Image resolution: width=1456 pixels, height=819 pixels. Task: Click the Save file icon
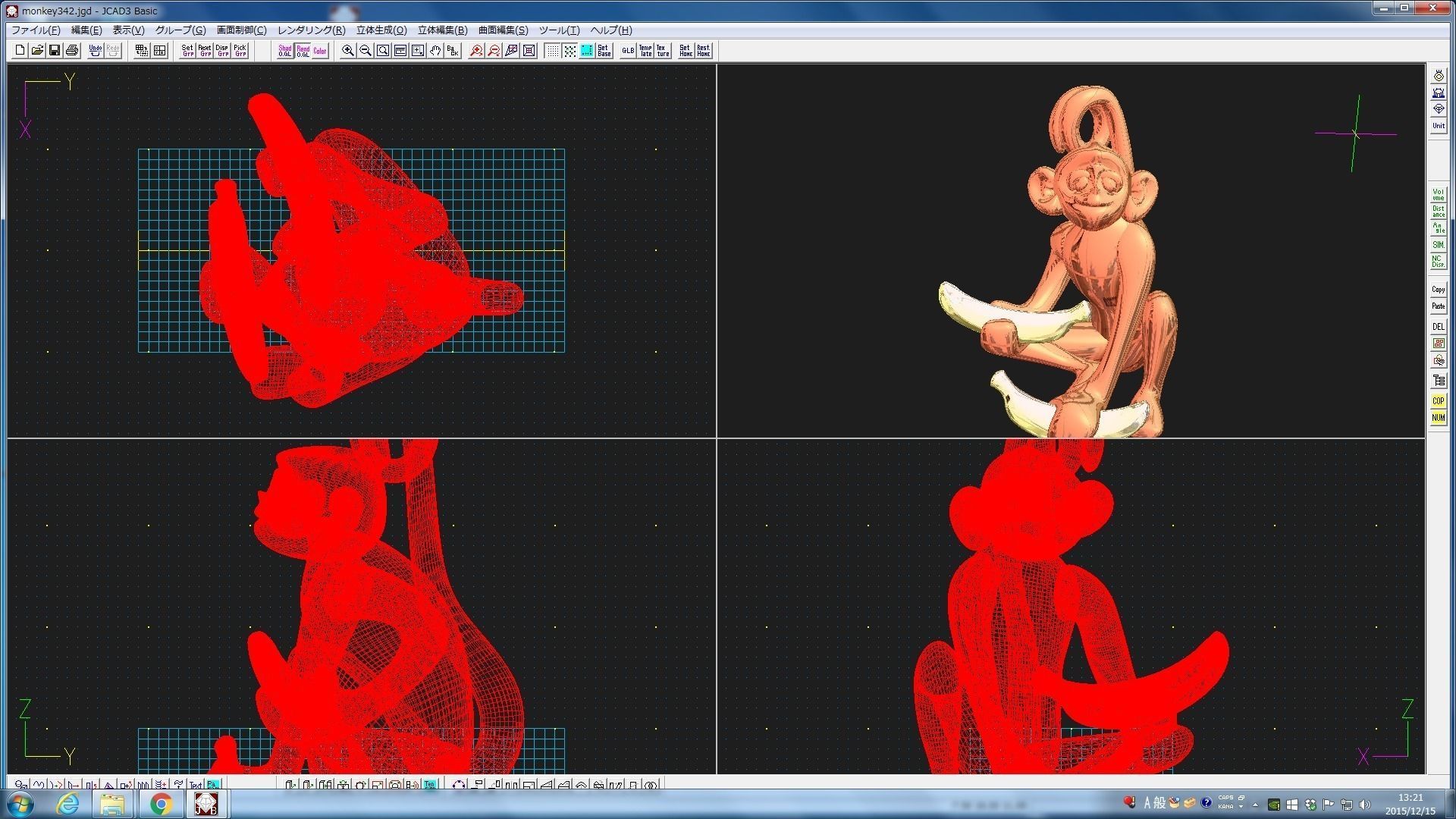pos(55,51)
